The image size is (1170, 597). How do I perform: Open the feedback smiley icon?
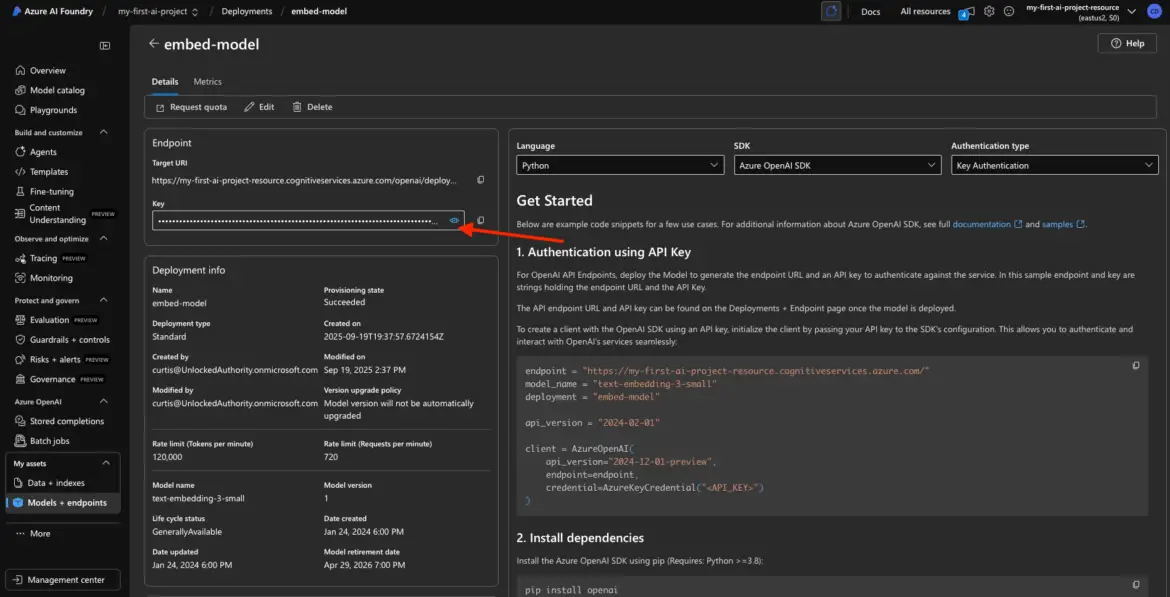click(x=1008, y=12)
